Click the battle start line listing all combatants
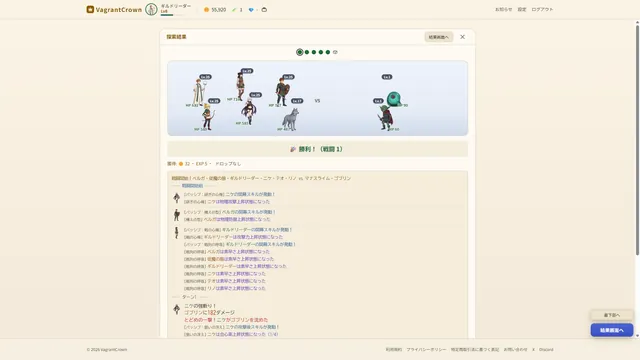This screenshot has width=640, height=360. coord(261,178)
